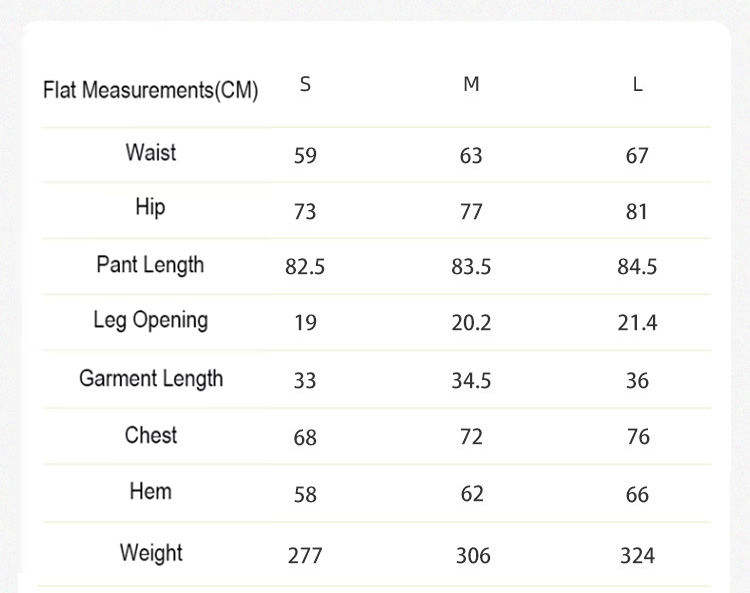Select the Weight row label
The width and height of the screenshot is (750, 593).
click(x=151, y=552)
